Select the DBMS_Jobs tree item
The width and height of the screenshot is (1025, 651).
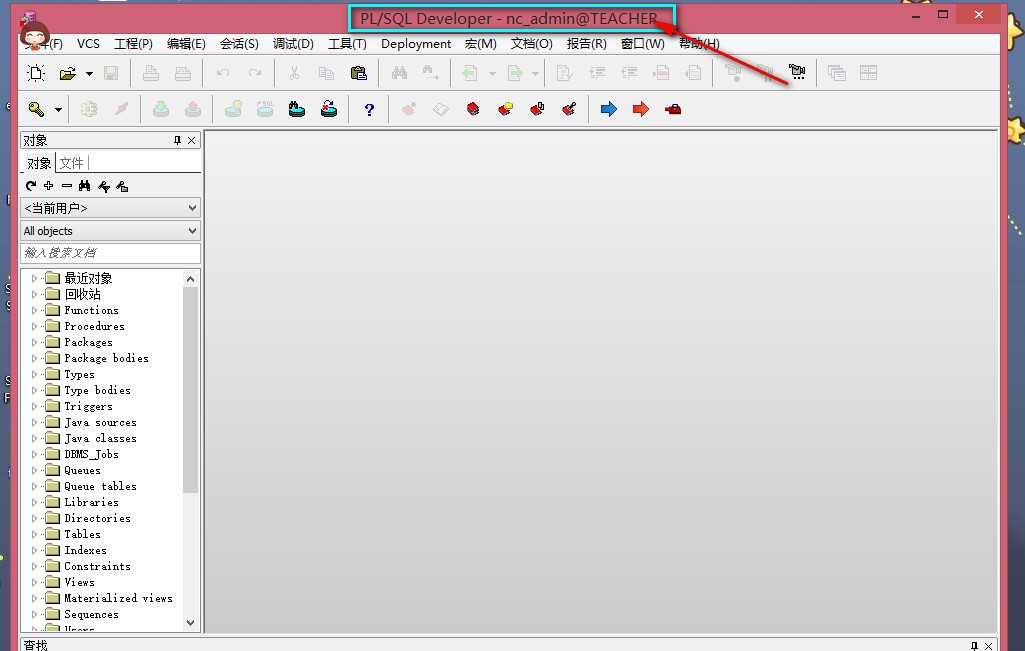[x=92, y=454]
